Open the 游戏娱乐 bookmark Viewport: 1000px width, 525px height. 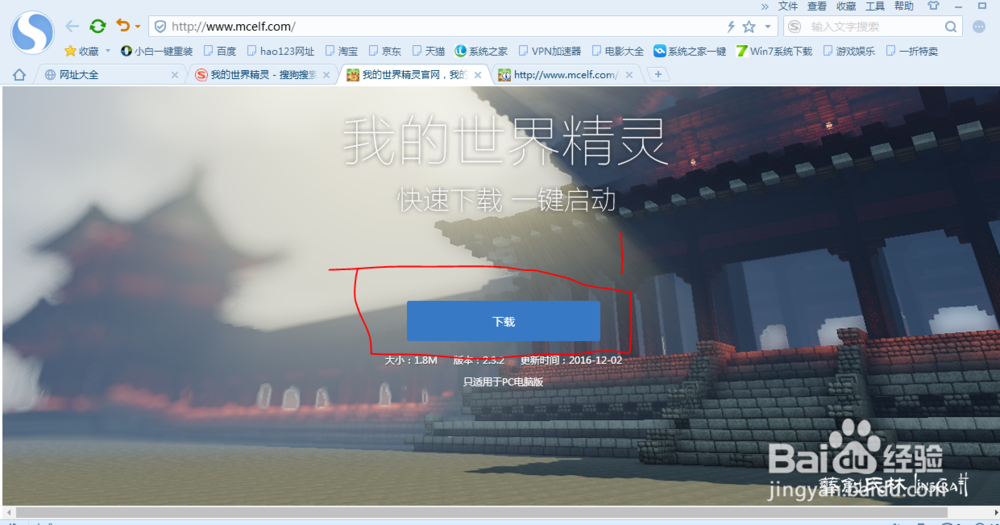tap(849, 51)
